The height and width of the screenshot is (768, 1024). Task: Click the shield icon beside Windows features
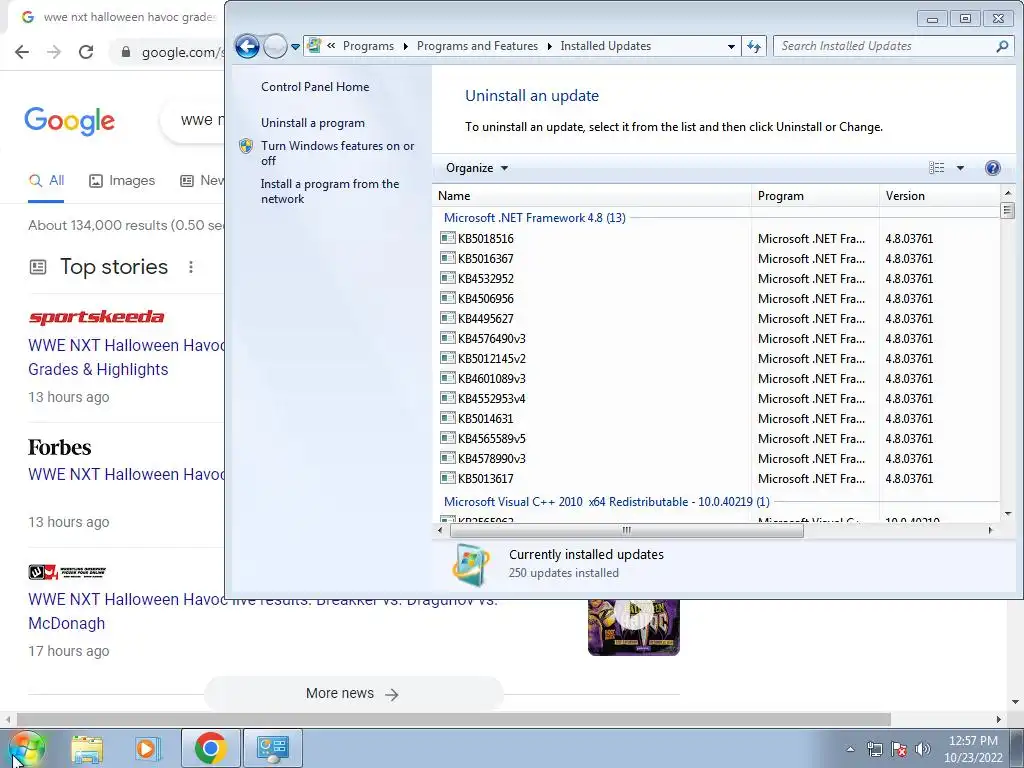coord(246,146)
